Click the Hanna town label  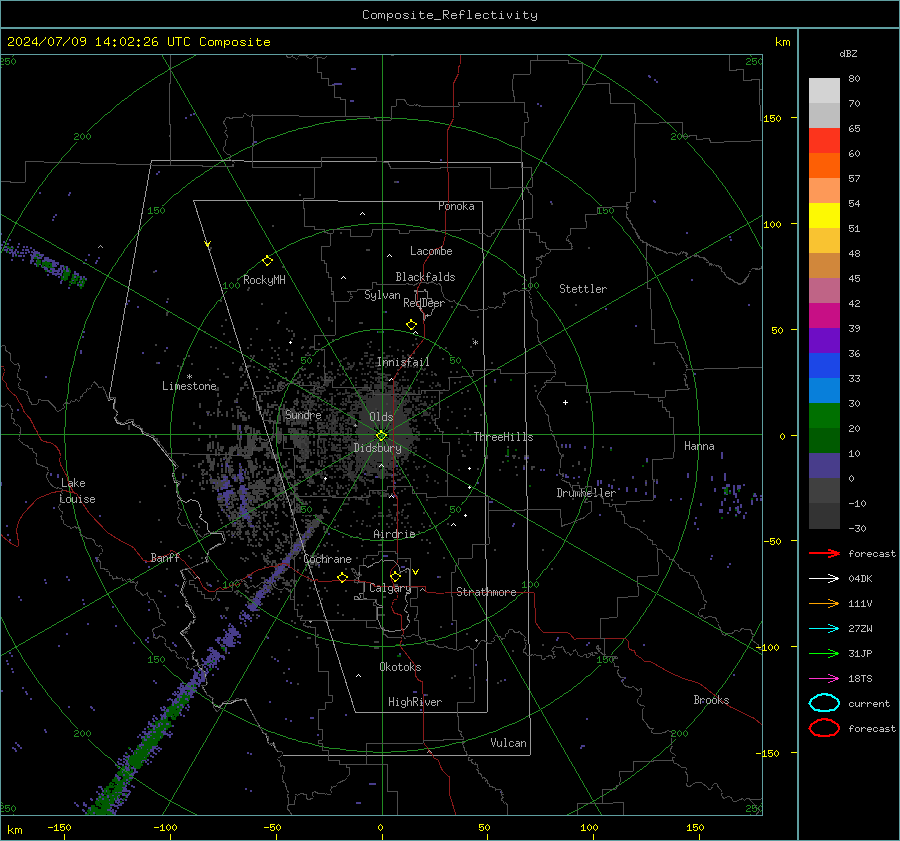(x=699, y=446)
